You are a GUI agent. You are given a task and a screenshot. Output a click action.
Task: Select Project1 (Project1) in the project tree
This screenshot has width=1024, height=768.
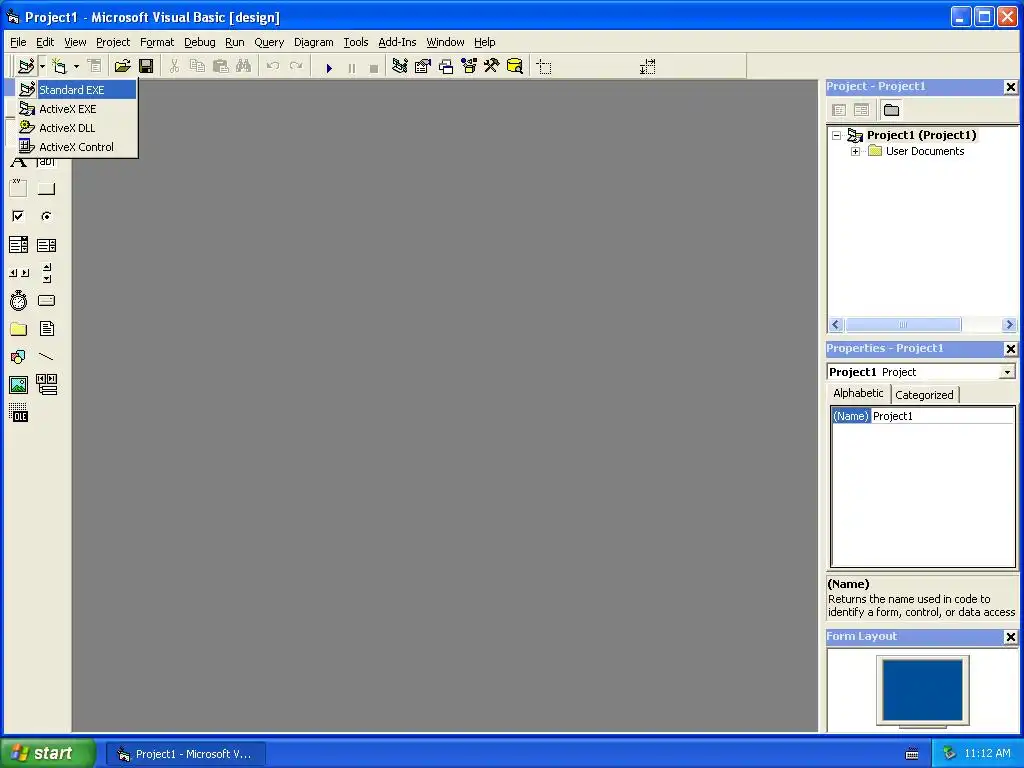[x=921, y=135]
